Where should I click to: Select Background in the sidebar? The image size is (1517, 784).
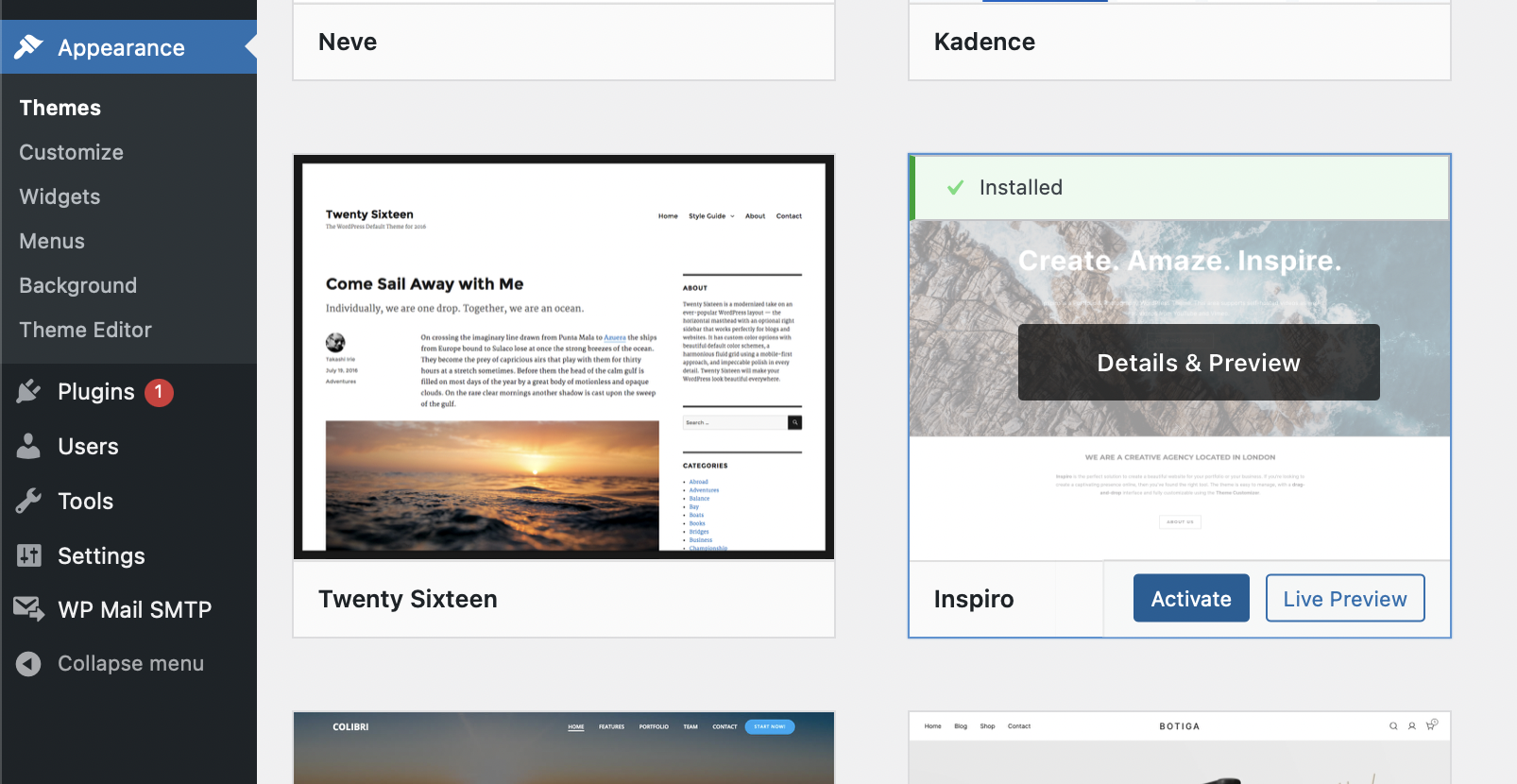(78, 285)
